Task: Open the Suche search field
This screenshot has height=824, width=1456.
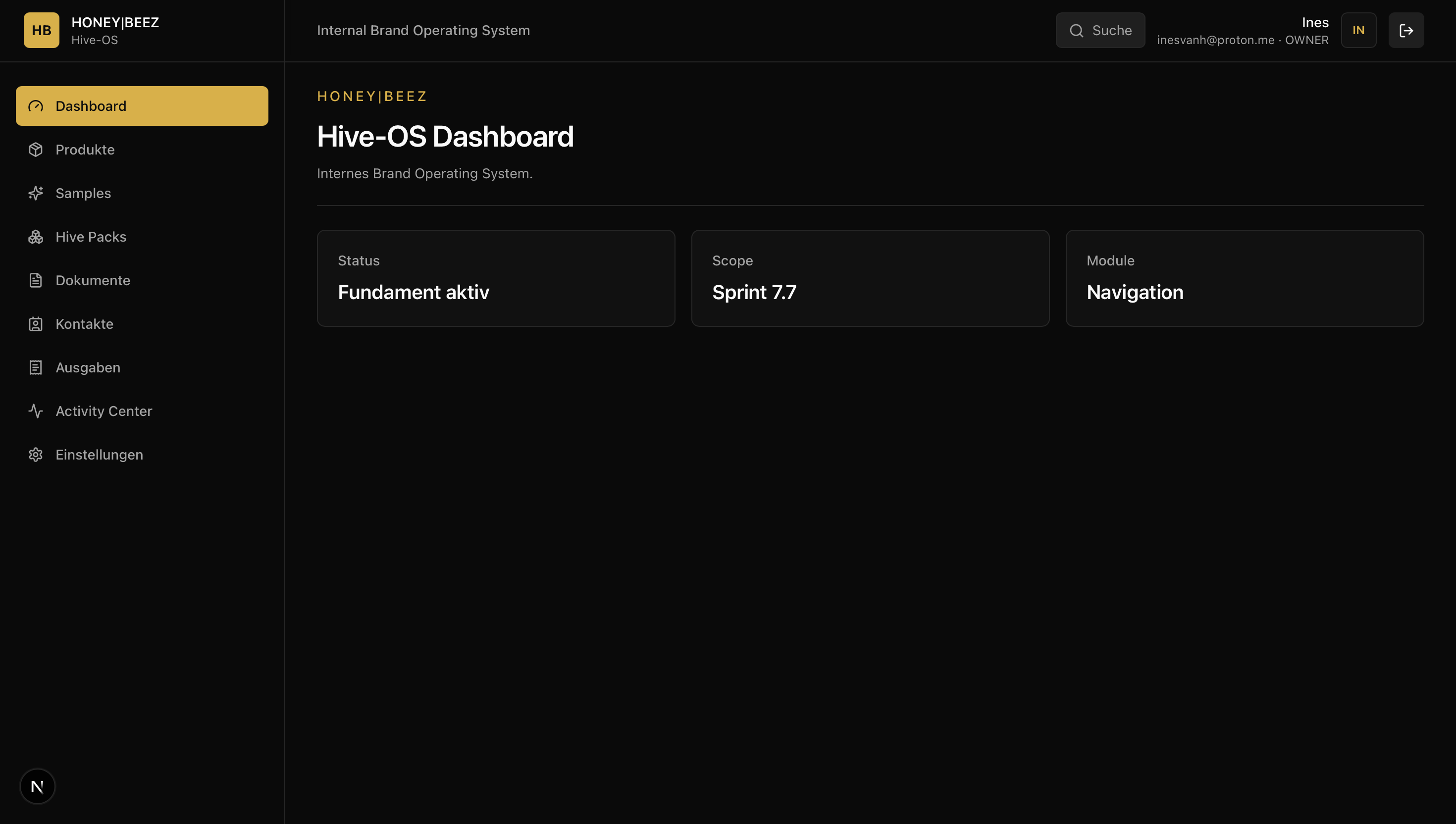Action: point(1100,30)
